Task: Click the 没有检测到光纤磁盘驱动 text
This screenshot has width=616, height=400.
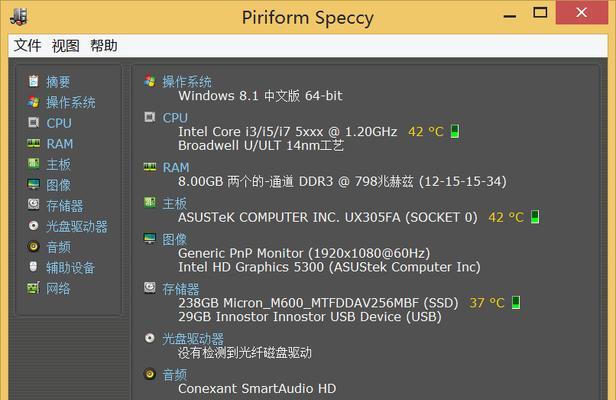Action: 245,352
